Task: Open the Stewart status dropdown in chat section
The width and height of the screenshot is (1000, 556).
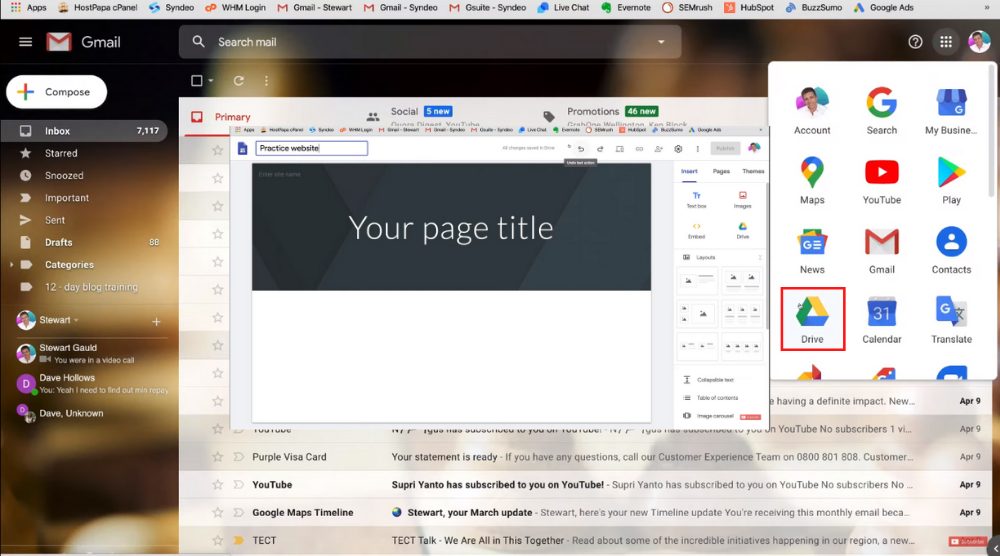Action: pyautogui.click(x=76, y=320)
